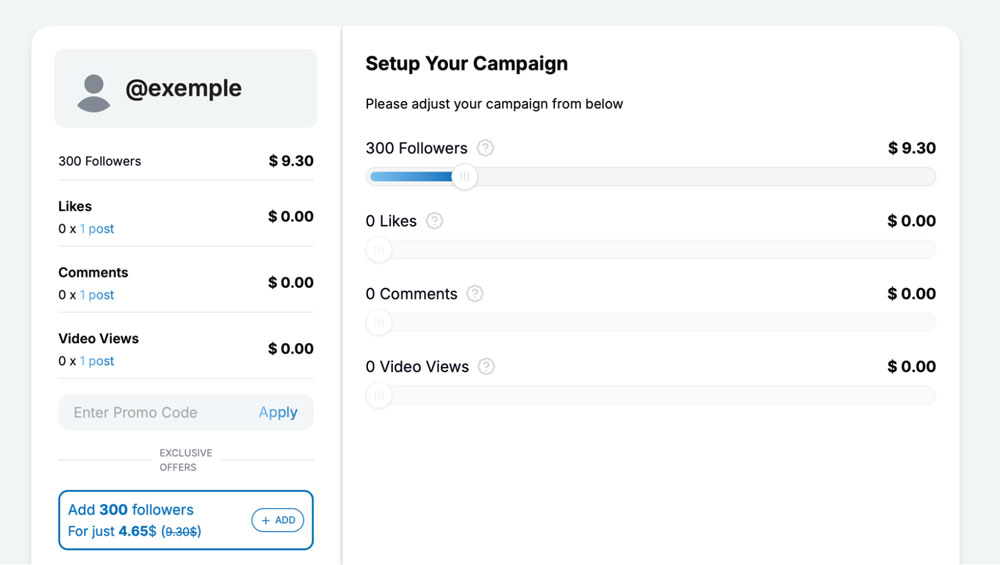
Task: Click the middle of the Followers slider track
Action: pyautogui.click(x=651, y=177)
